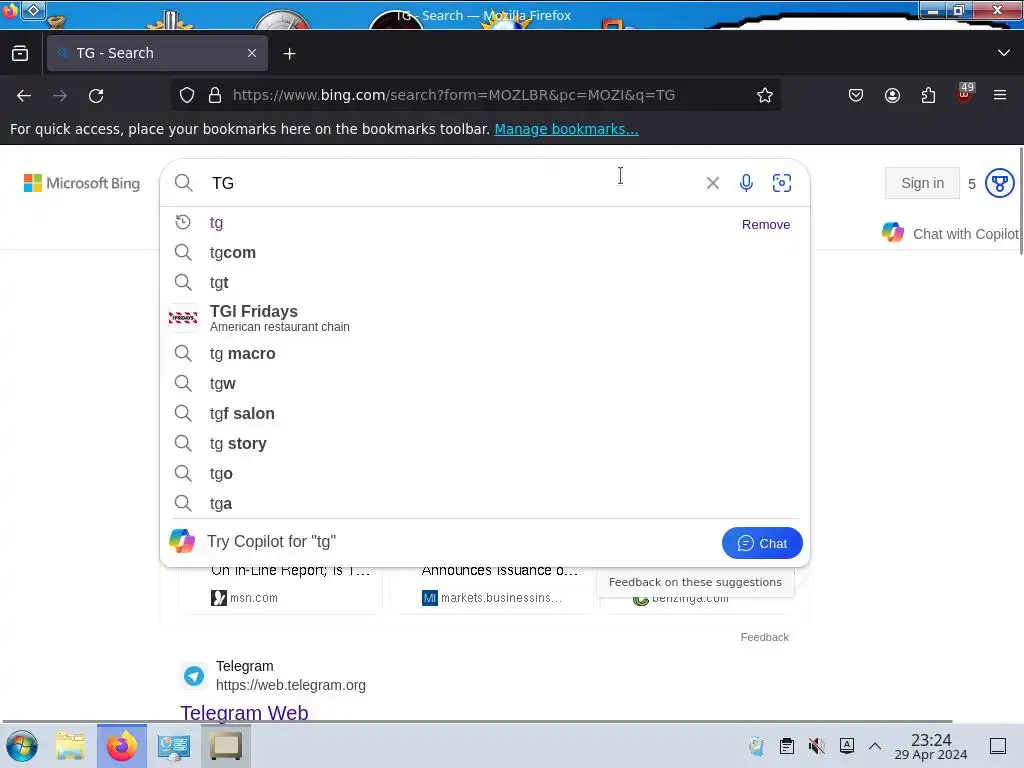
Task: Open the Telegram Web result link
Action: (x=244, y=712)
